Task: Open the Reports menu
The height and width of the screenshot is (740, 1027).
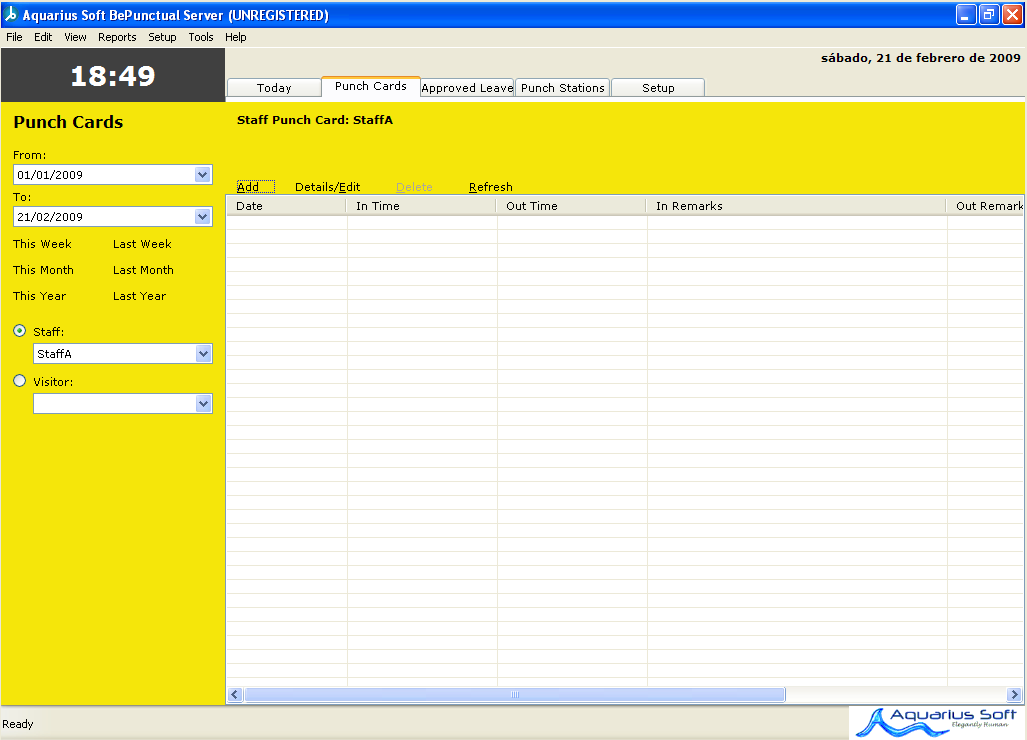Action: [x=117, y=37]
